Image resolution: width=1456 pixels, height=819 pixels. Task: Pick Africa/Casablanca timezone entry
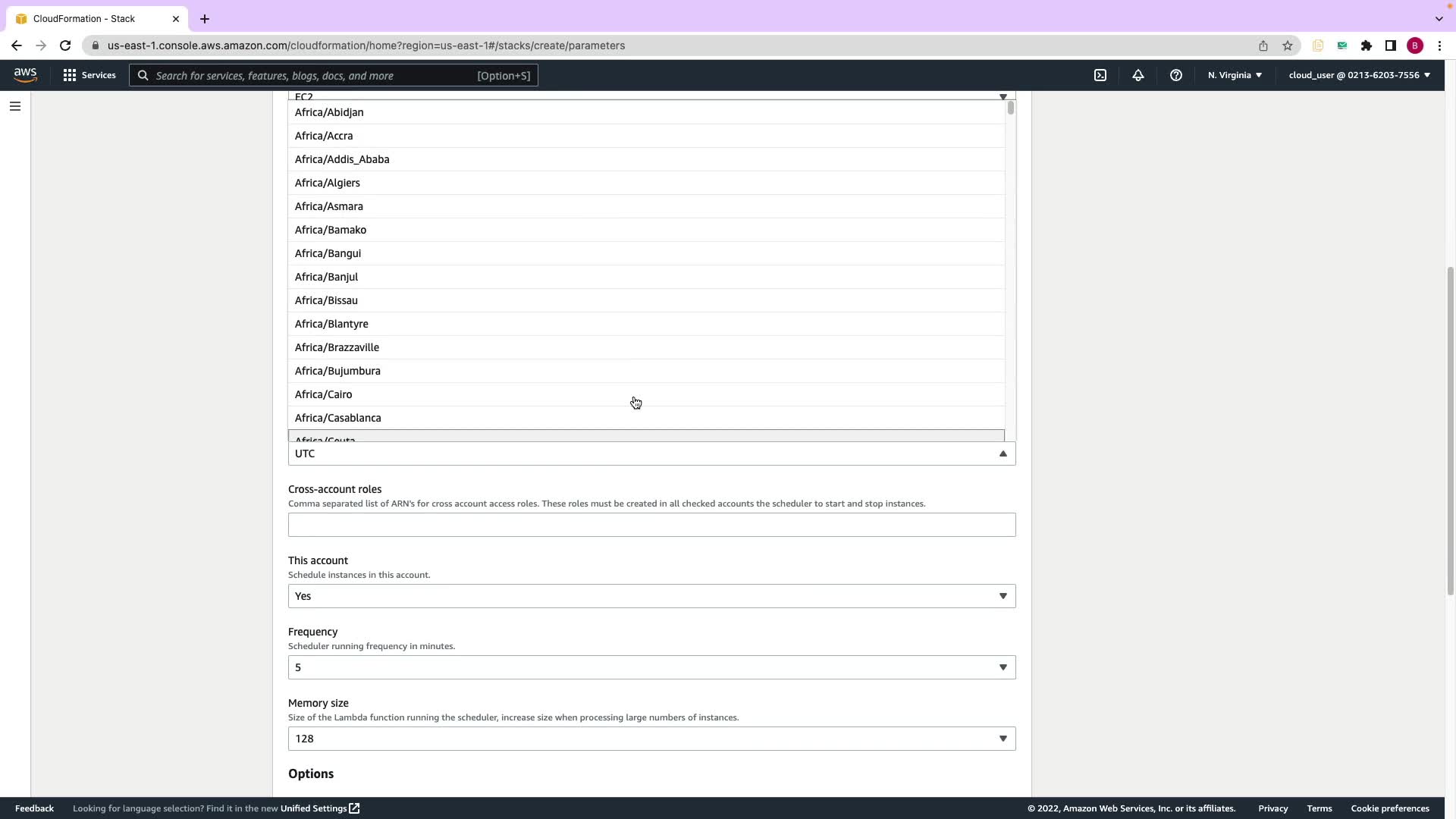tap(338, 418)
